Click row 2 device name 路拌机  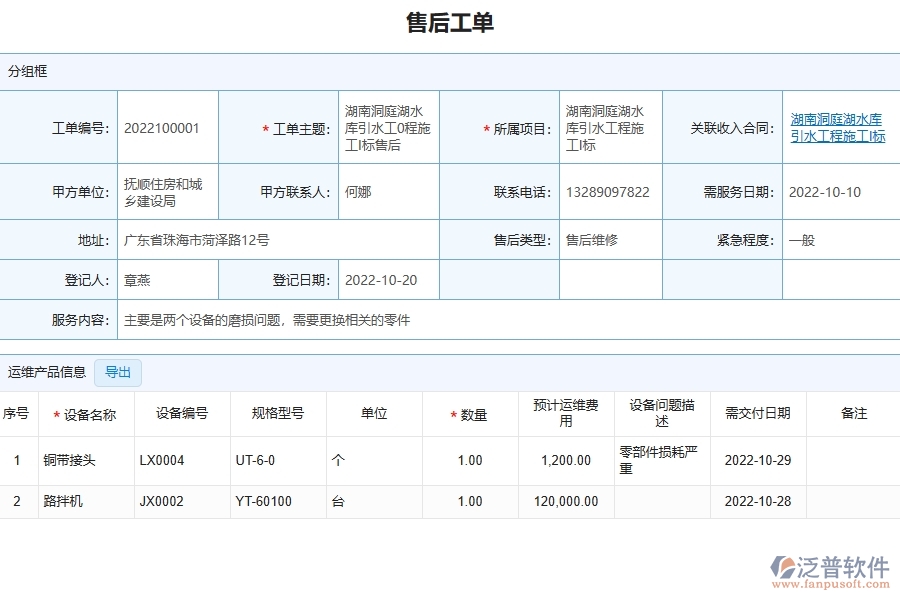tap(62, 501)
